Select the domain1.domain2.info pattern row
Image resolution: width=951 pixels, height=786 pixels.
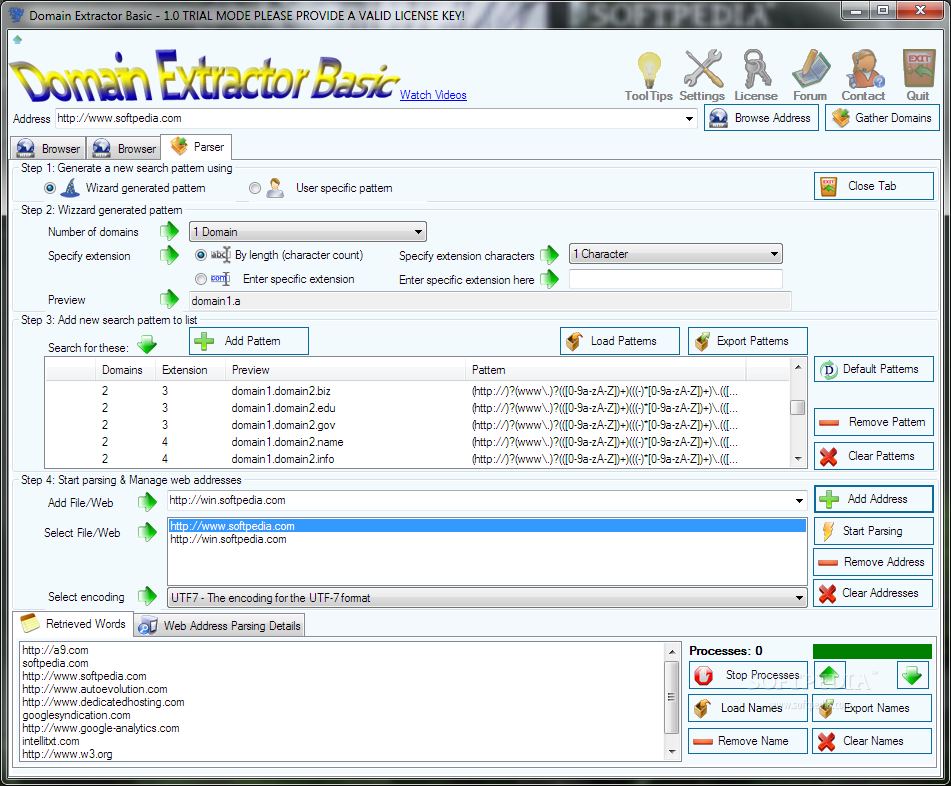point(417,459)
